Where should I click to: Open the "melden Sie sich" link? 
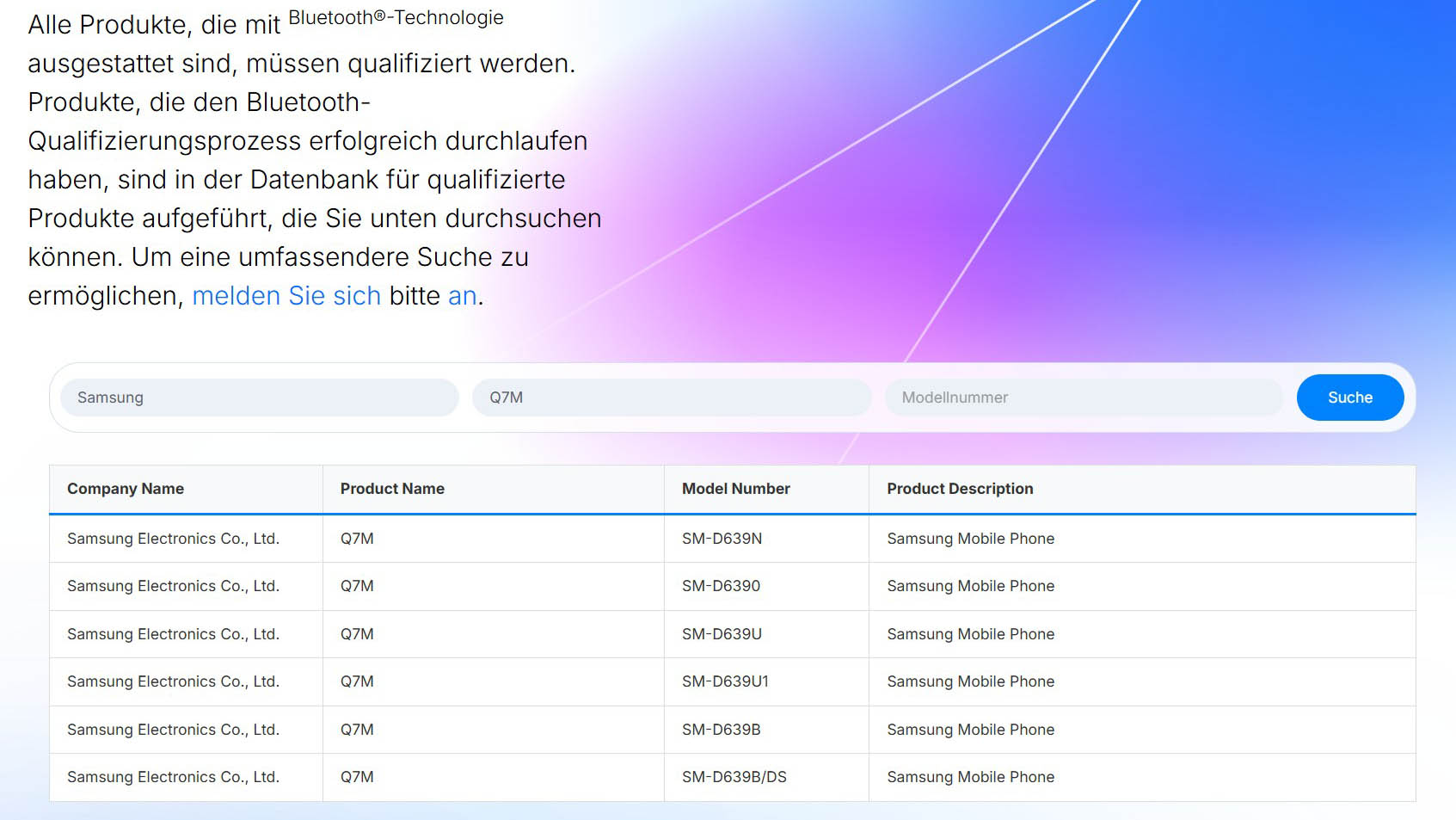click(x=286, y=296)
